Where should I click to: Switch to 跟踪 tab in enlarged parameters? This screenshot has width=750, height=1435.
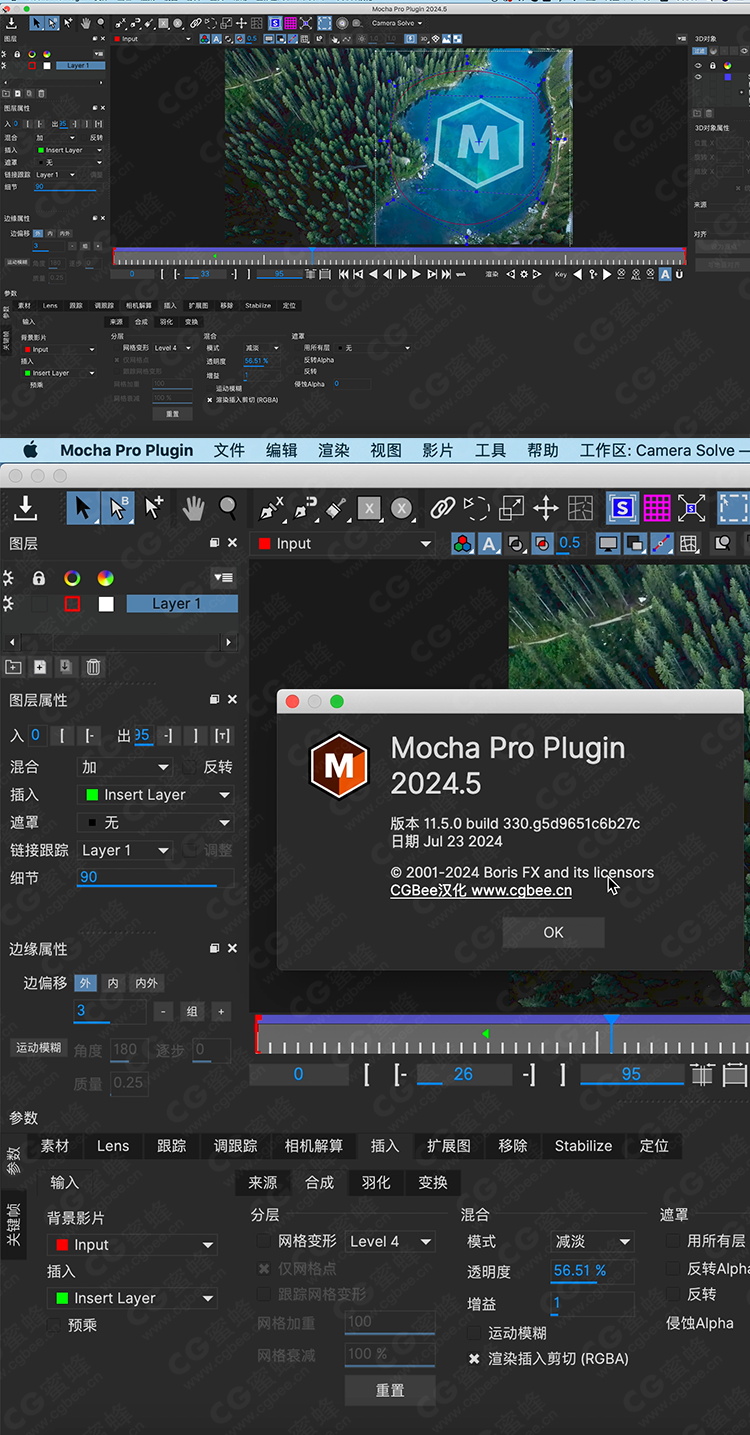[171, 1146]
